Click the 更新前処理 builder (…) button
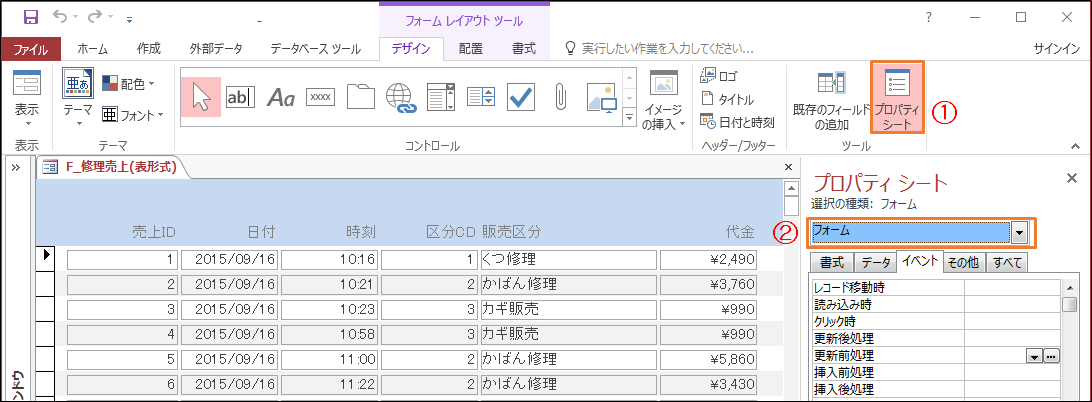Image resolution: width=1092 pixels, height=402 pixels. point(1051,356)
